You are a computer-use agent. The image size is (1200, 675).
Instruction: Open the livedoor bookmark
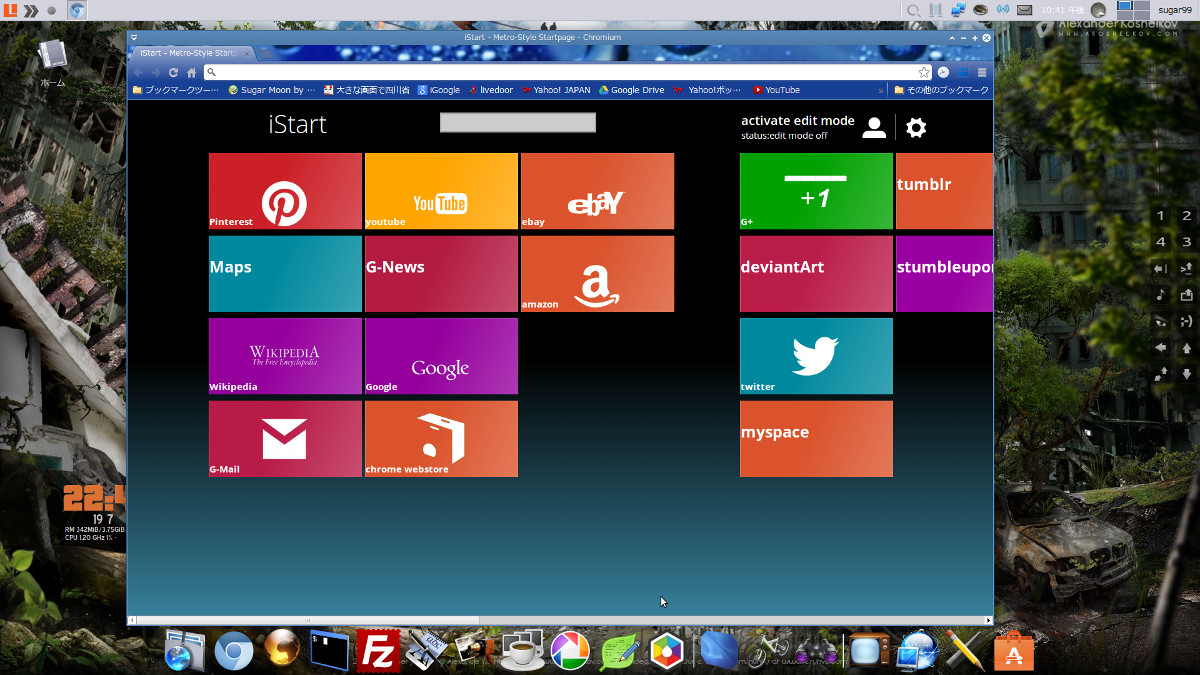tap(490, 90)
